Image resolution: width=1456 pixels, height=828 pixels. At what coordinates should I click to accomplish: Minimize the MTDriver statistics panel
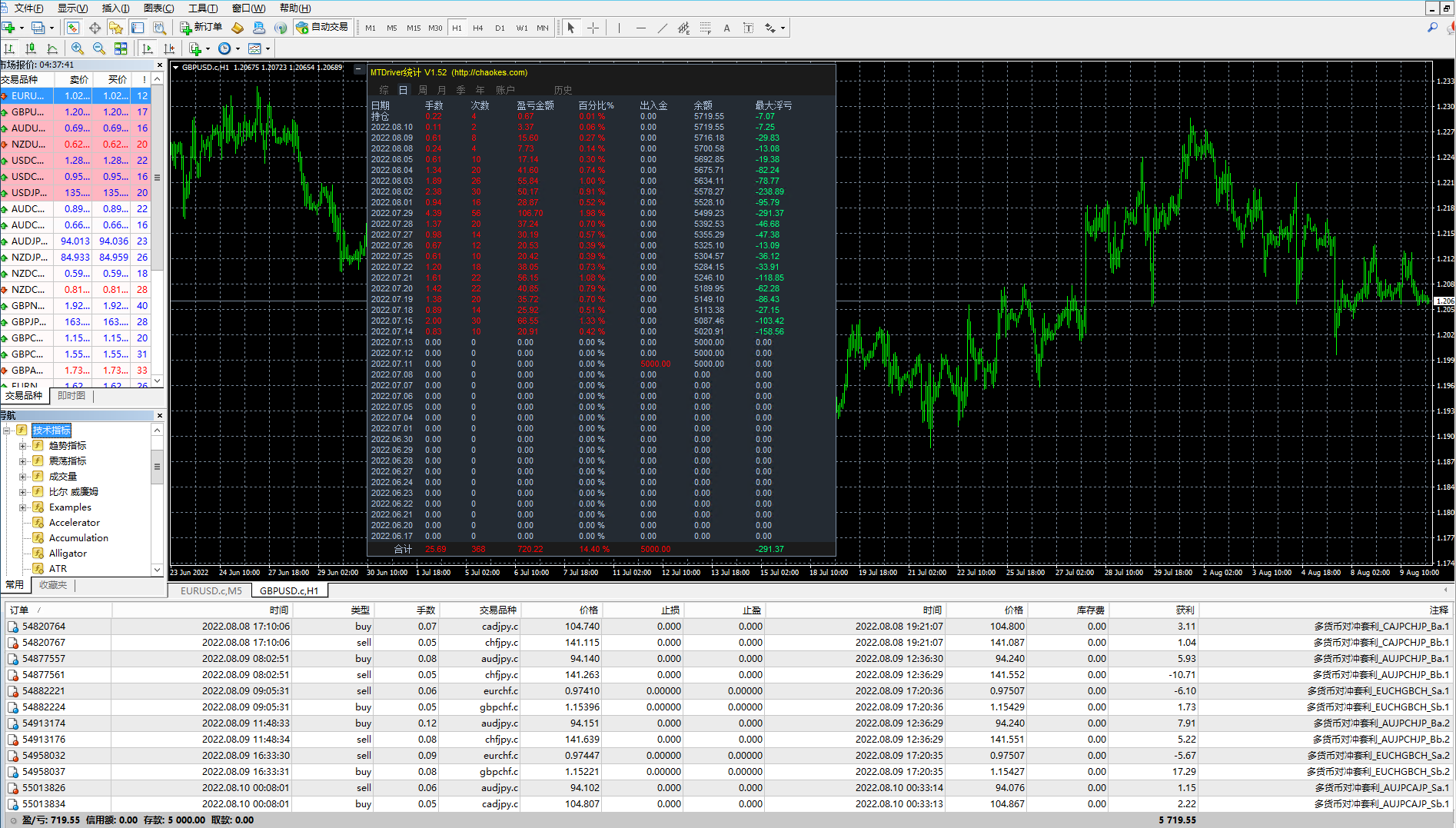pos(358,69)
